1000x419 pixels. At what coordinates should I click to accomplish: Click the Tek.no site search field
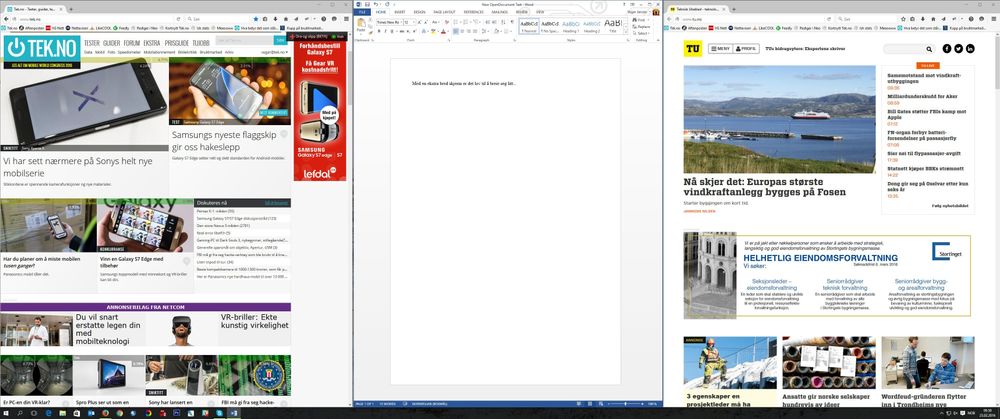click(x=244, y=40)
